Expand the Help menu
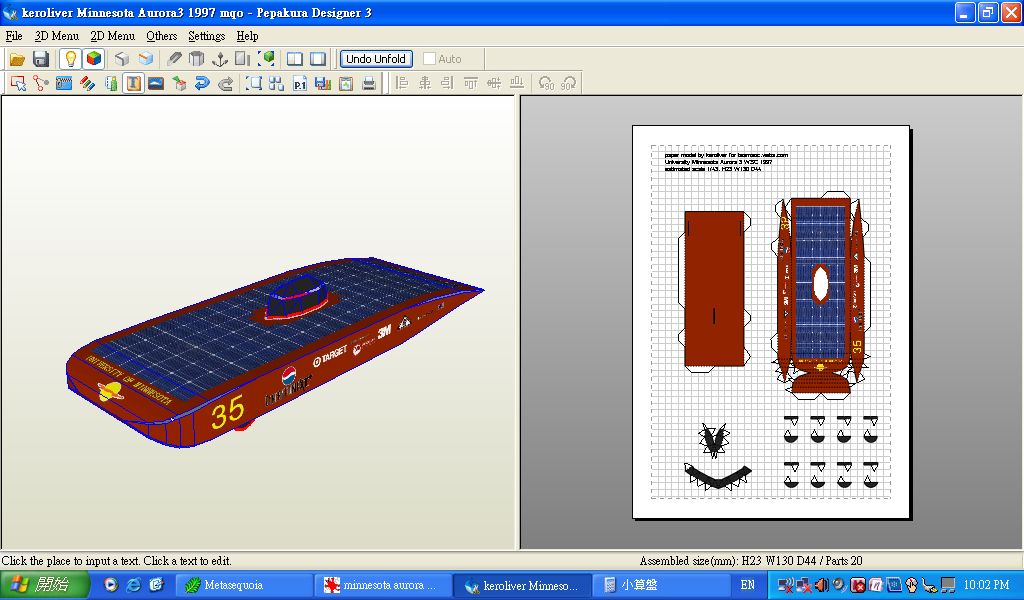This screenshot has width=1024, height=600. 247,36
